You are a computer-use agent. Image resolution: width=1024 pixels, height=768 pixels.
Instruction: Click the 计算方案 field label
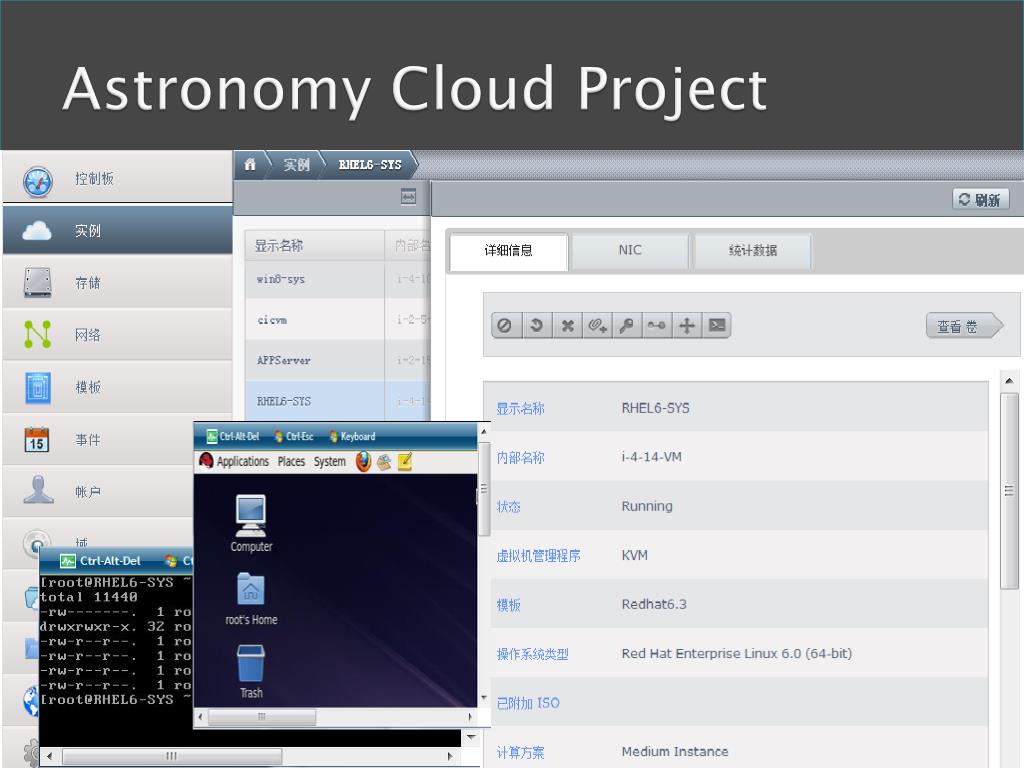coord(520,752)
